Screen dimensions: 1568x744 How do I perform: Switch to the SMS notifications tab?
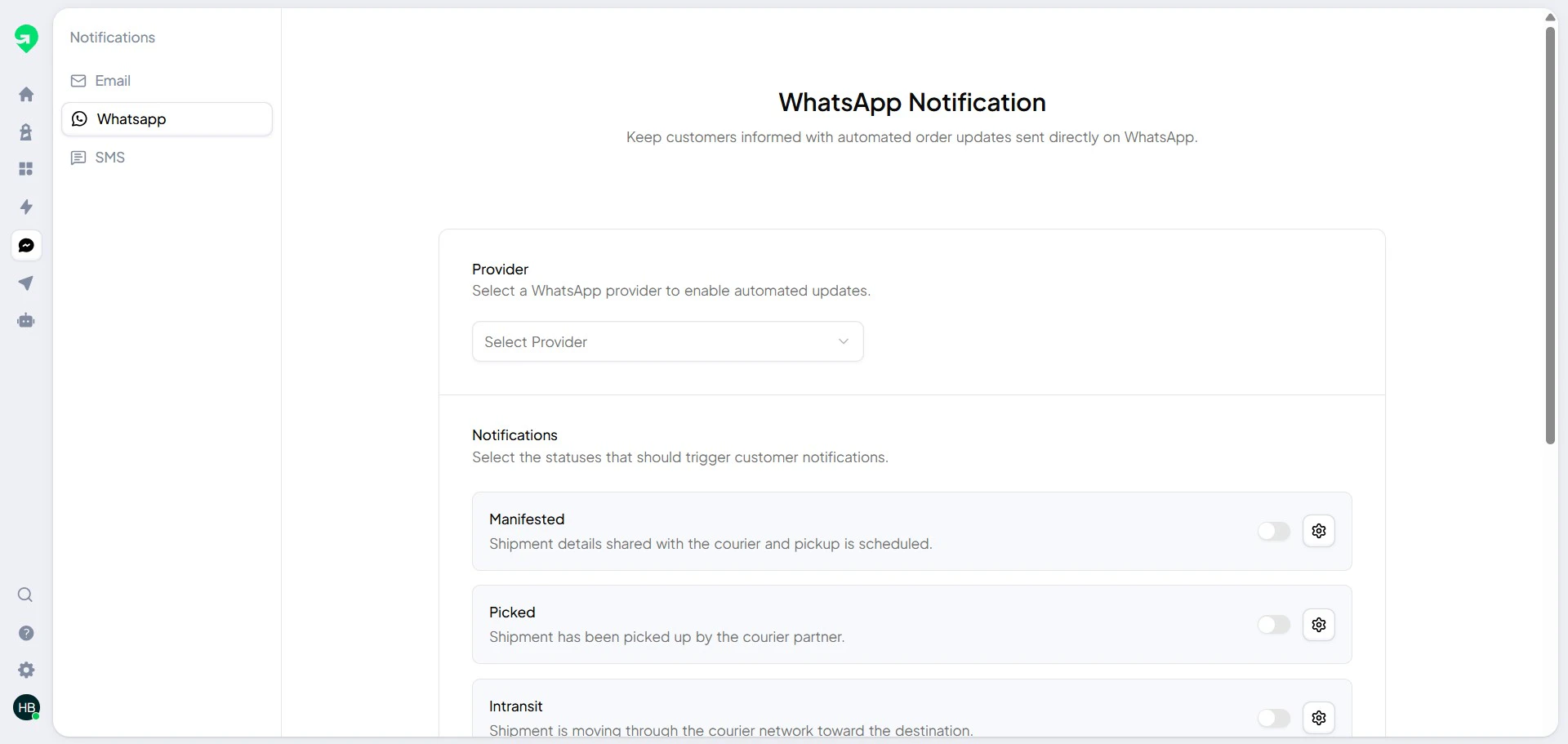click(110, 157)
